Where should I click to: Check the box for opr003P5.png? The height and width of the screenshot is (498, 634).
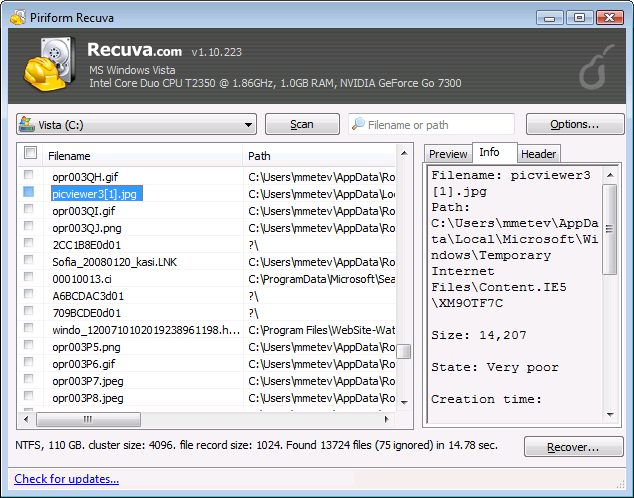[x=28, y=344]
